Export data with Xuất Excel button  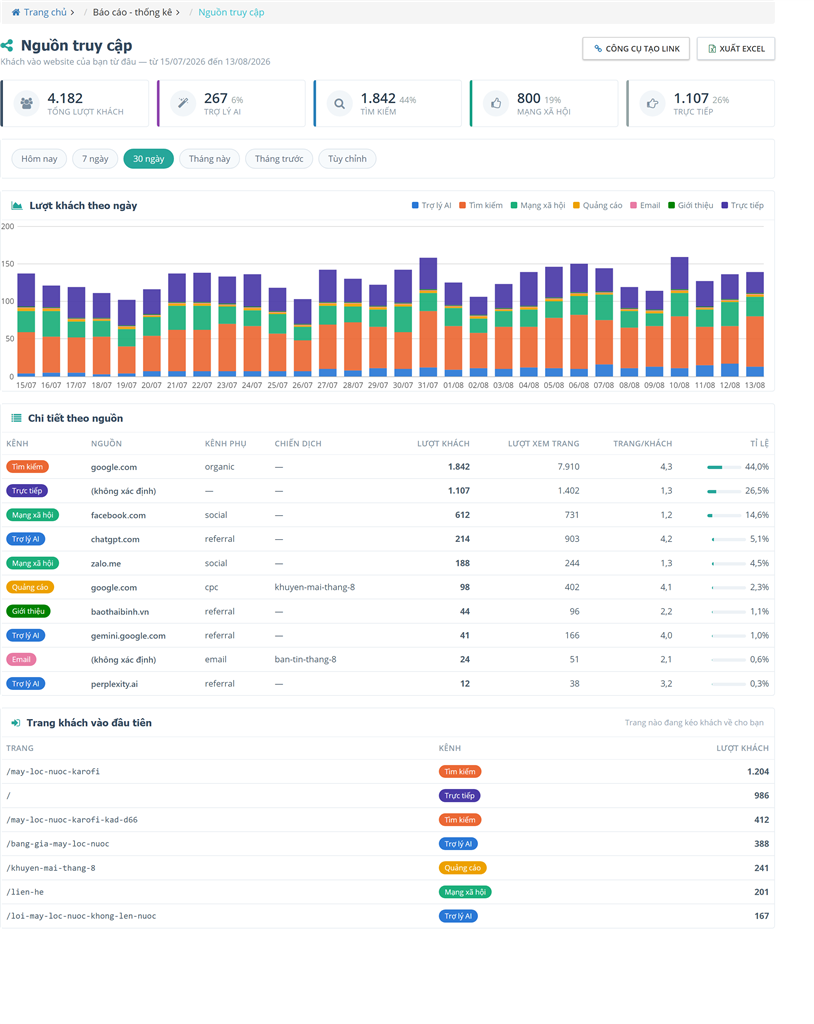pyautogui.click(x=736, y=48)
